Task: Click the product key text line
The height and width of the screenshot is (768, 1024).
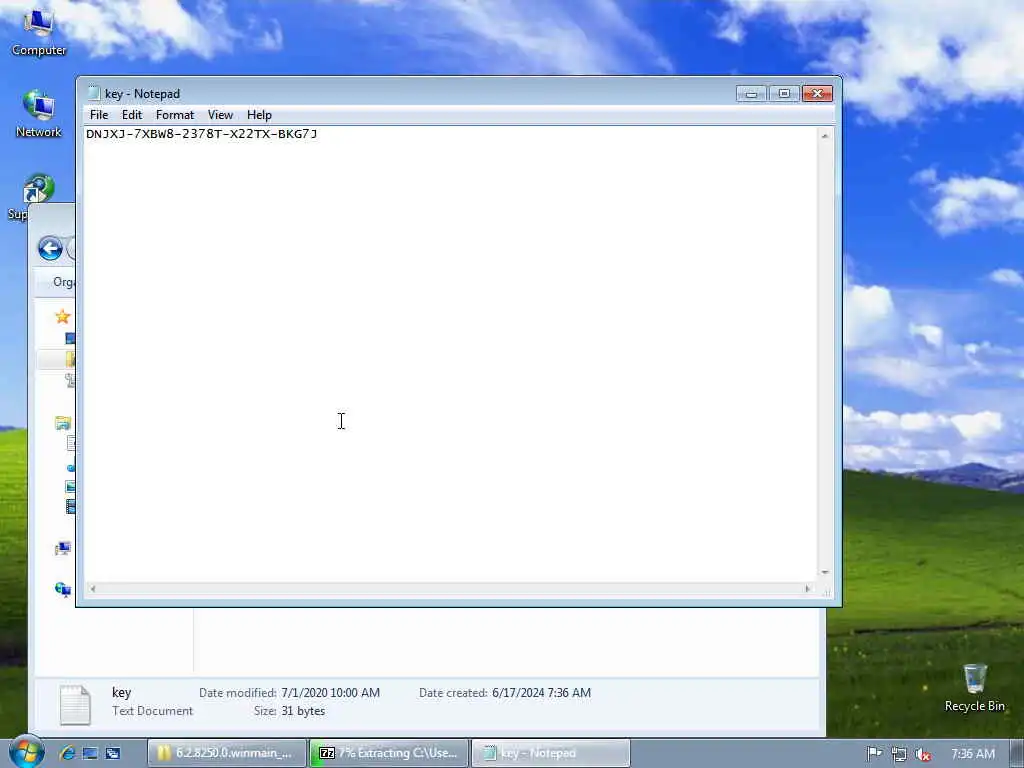Action: coord(202,134)
